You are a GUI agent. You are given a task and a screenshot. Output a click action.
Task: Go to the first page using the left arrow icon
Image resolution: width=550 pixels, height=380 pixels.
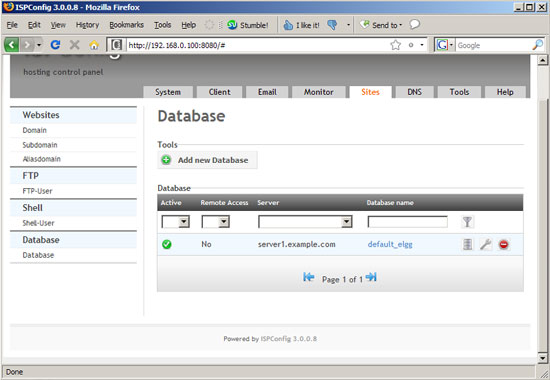point(309,277)
